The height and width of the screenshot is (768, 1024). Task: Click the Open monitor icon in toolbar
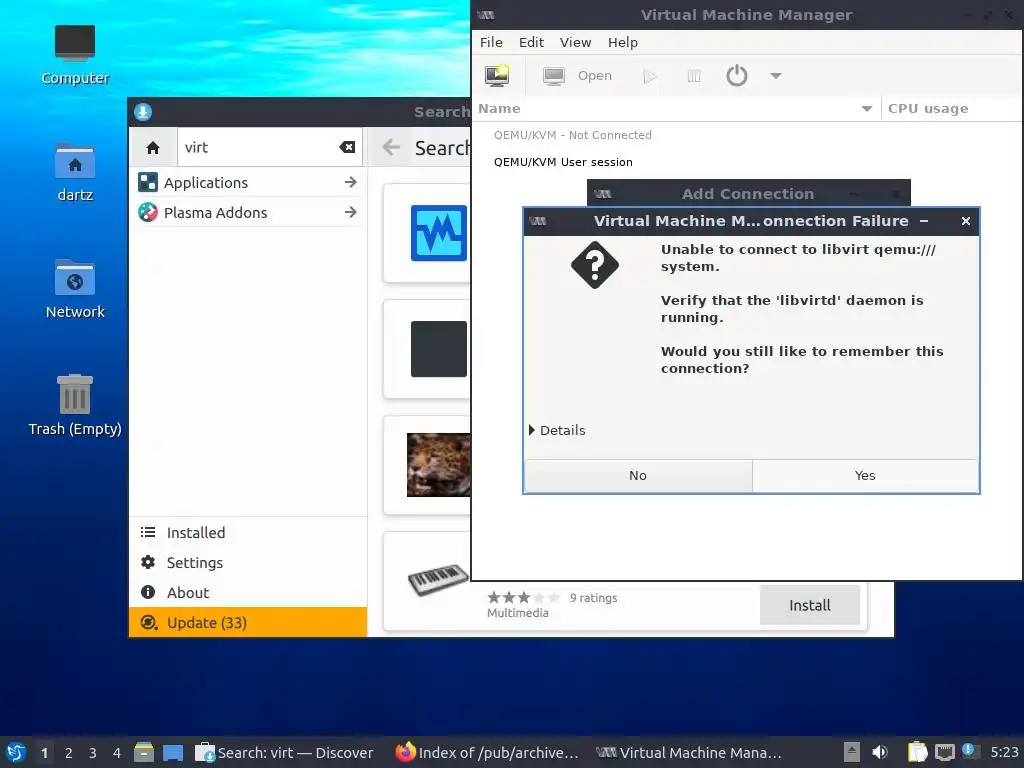click(554, 76)
